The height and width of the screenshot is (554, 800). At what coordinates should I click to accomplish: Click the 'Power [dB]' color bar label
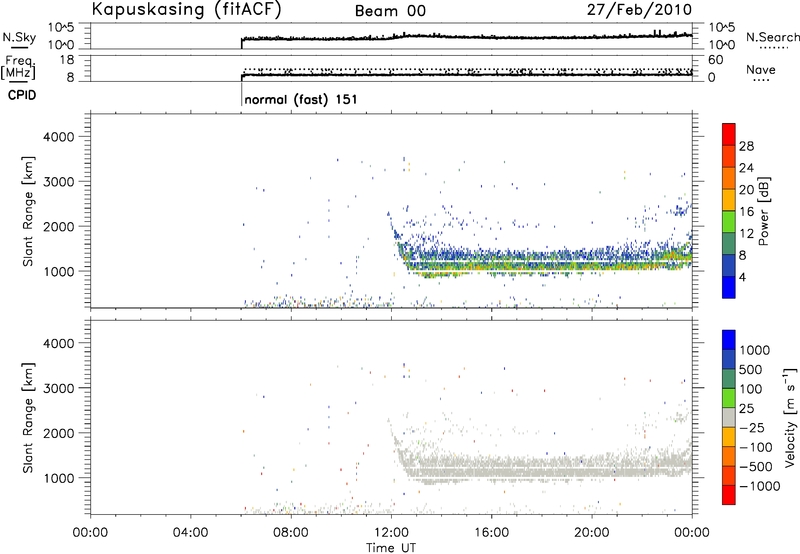coord(764,211)
